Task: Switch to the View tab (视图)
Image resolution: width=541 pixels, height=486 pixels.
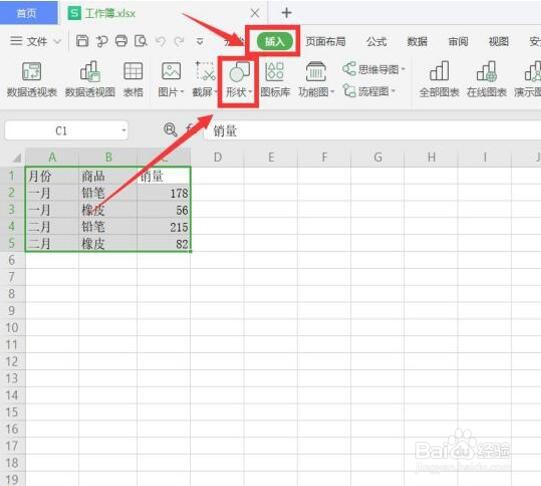Action: (499, 42)
